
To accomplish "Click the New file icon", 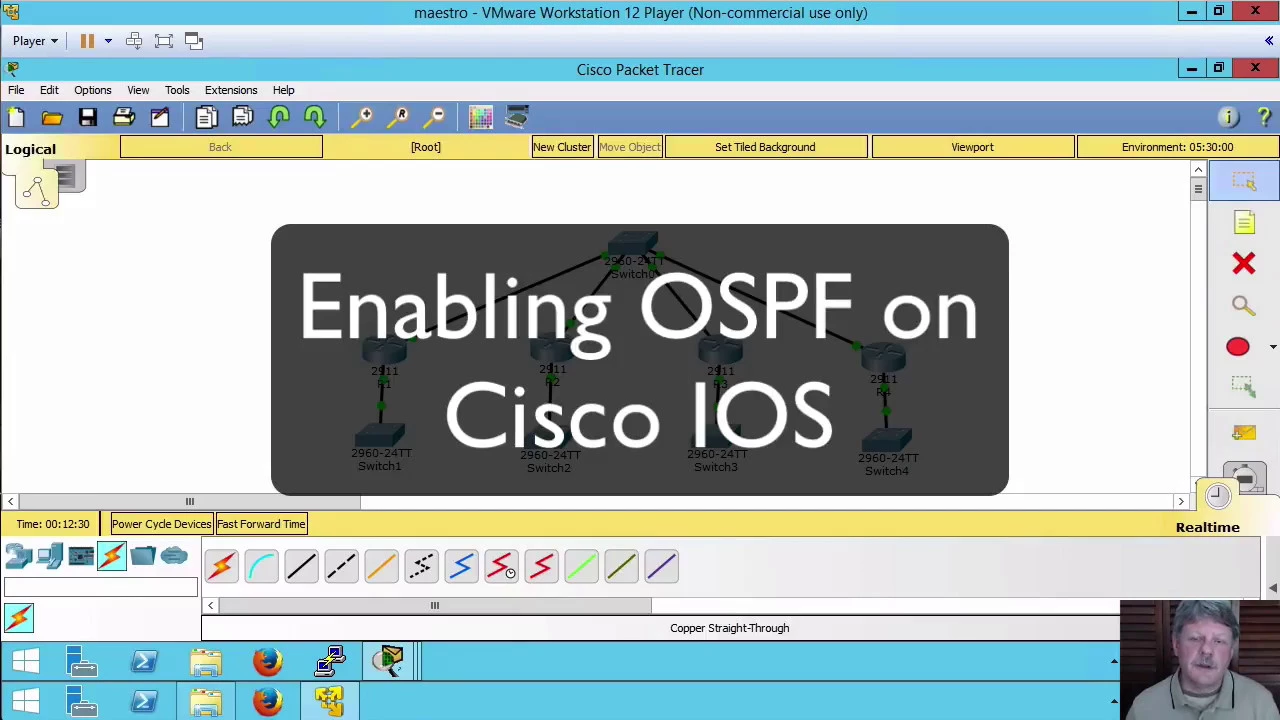I will (x=16, y=118).
